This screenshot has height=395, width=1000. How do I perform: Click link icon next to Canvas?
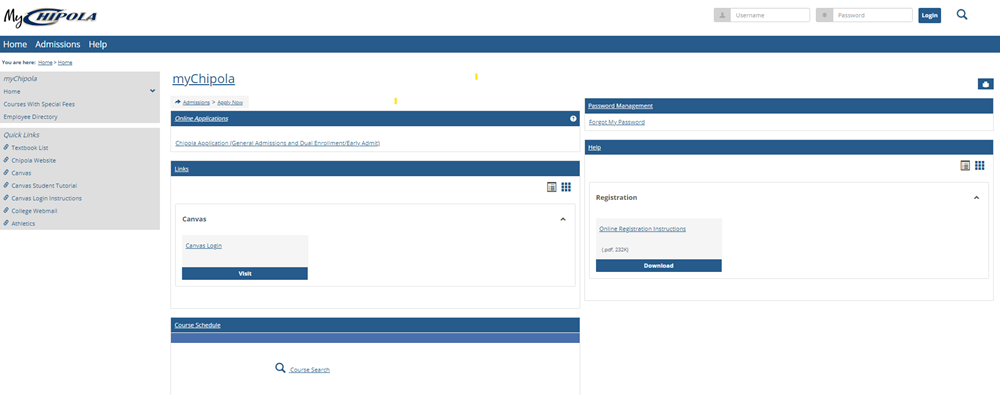pyautogui.click(x=6, y=173)
